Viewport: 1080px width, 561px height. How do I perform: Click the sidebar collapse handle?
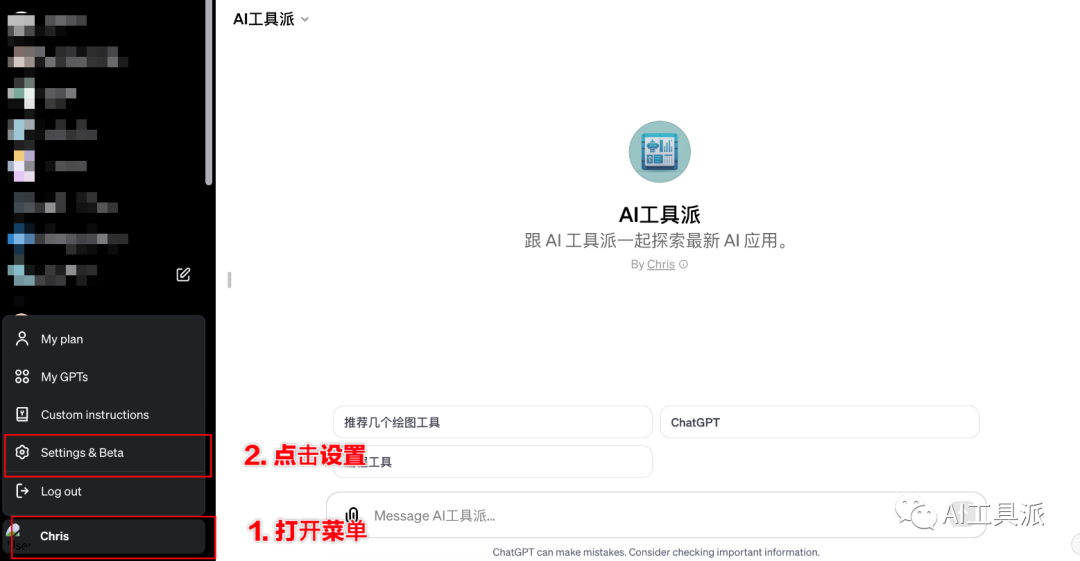pos(229,280)
